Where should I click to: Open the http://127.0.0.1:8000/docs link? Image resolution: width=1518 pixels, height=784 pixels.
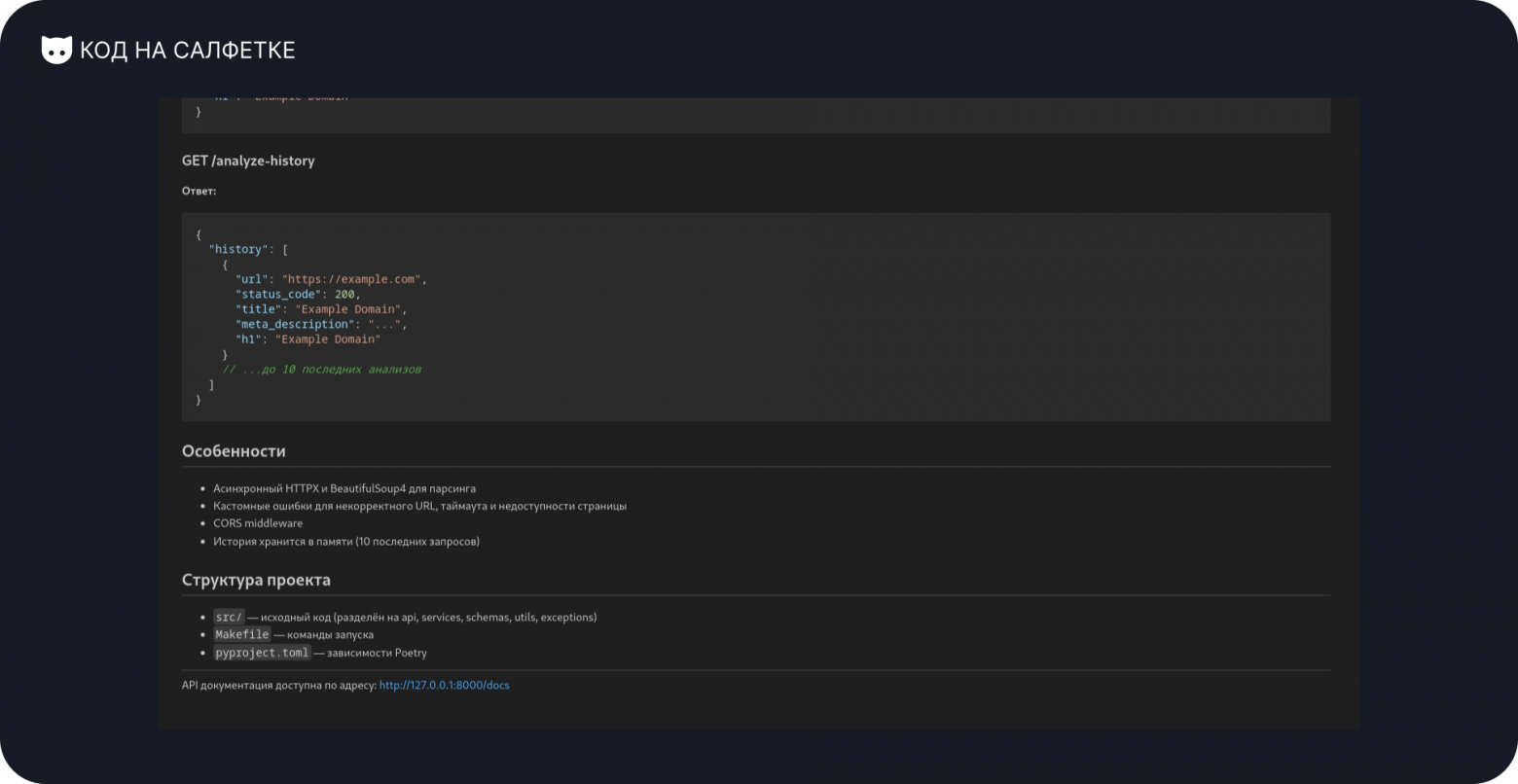coord(444,685)
